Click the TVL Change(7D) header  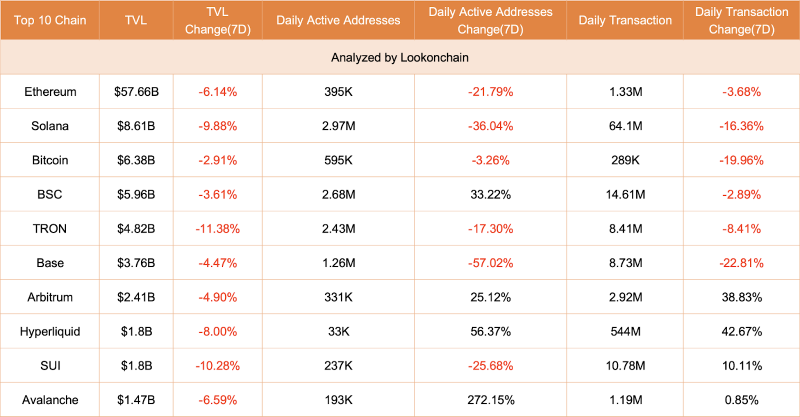[218, 20]
